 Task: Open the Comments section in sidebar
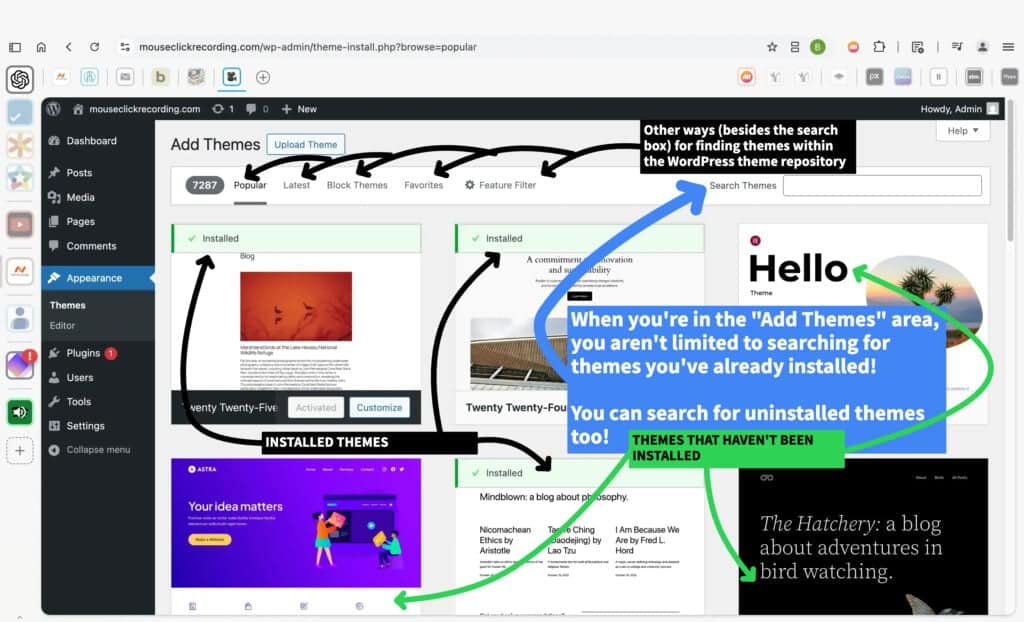[90, 246]
